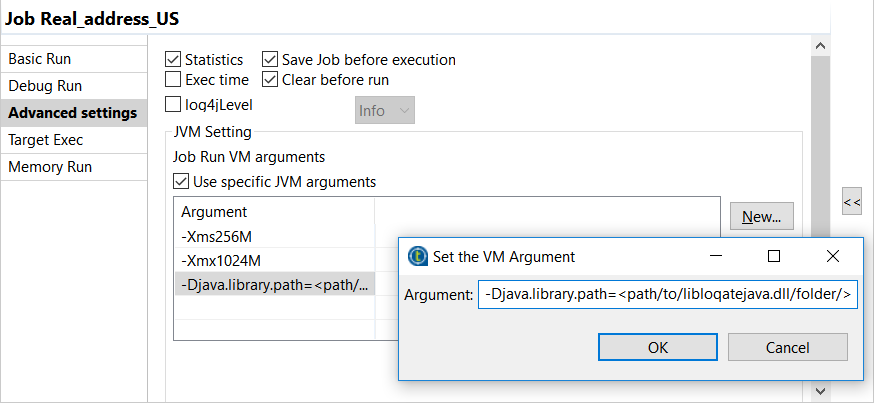Click the scrollbar down arrow
The width and height of the screenshot is (874, 403).
click(x=820, y=391)
